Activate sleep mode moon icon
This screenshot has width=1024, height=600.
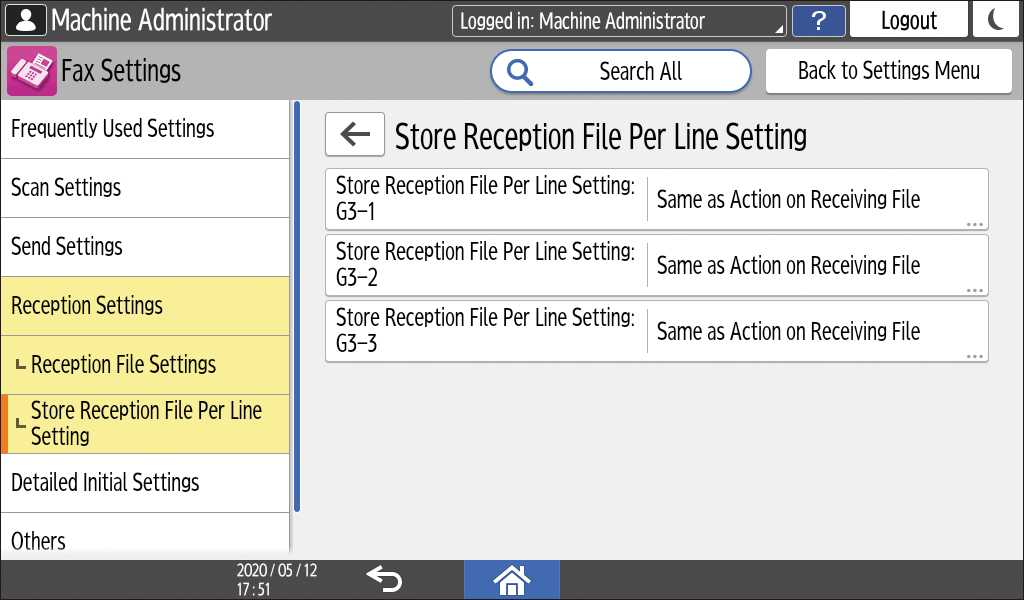pyautogui.click(x=995, y=21)
